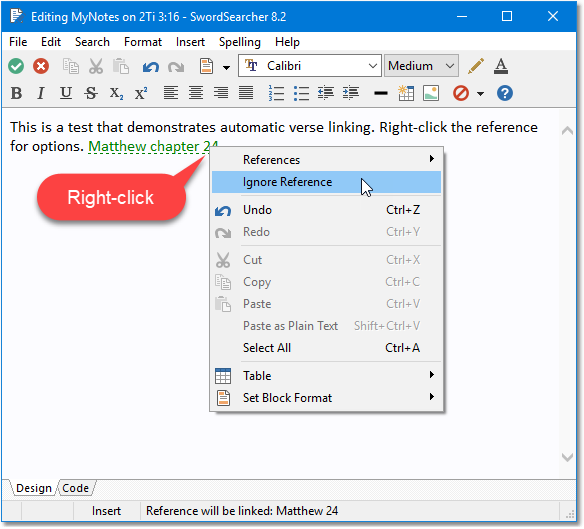Align text right
The height and width of the screenshot is (529, 584).
click(x=221, y=93)
